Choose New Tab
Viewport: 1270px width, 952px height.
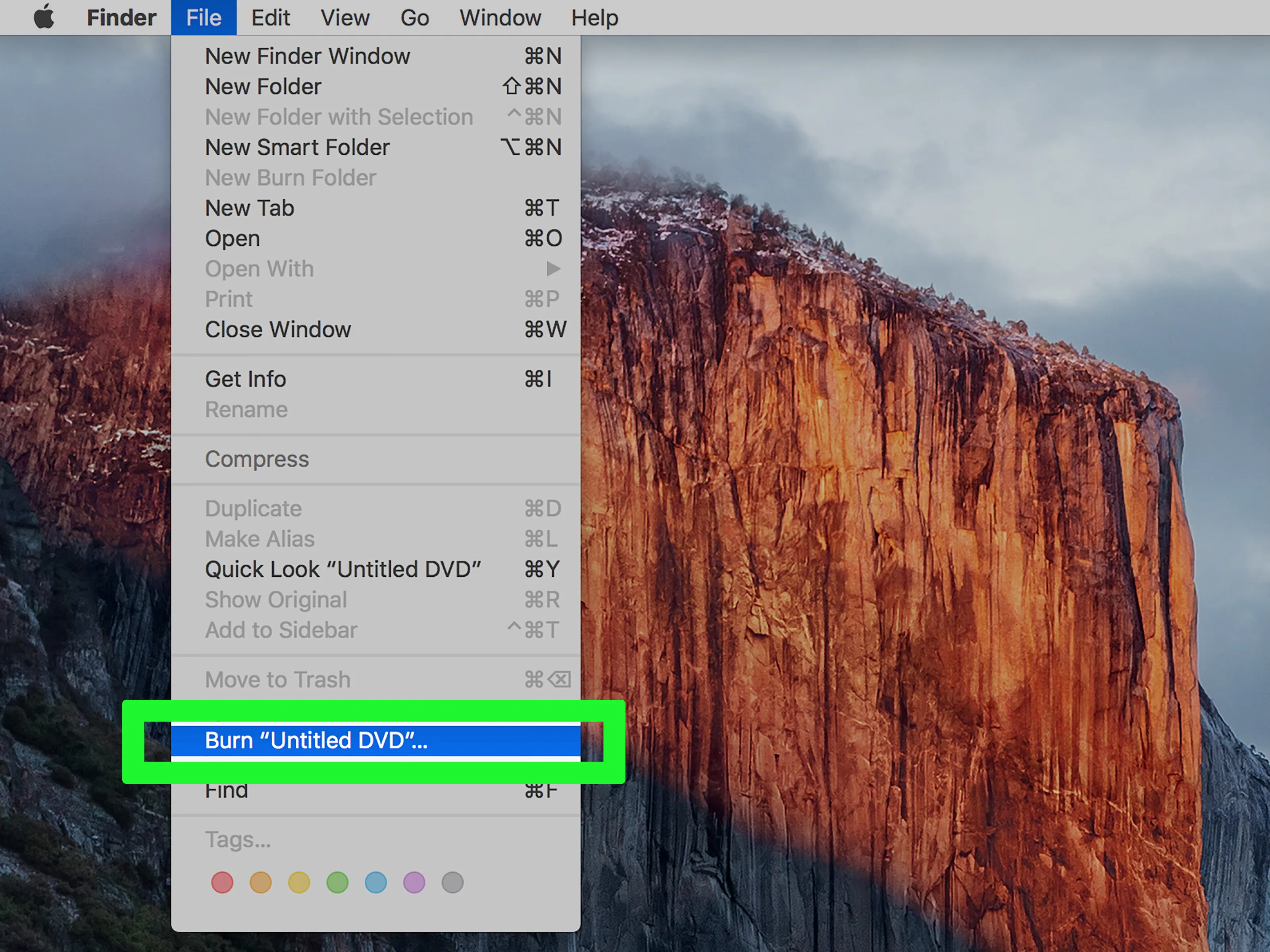tap(375, 208)
